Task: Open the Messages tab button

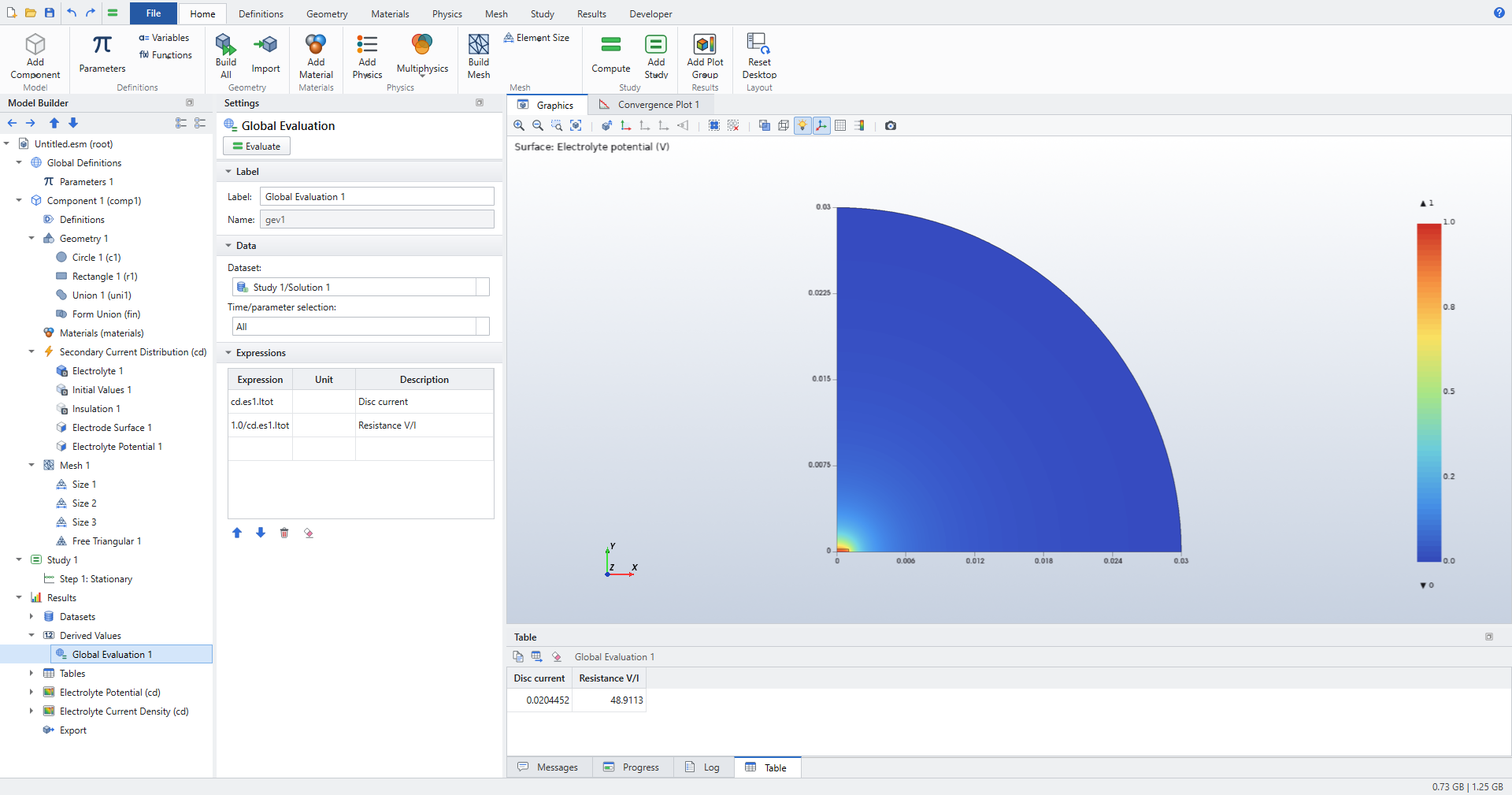Action: coord(548,767)
